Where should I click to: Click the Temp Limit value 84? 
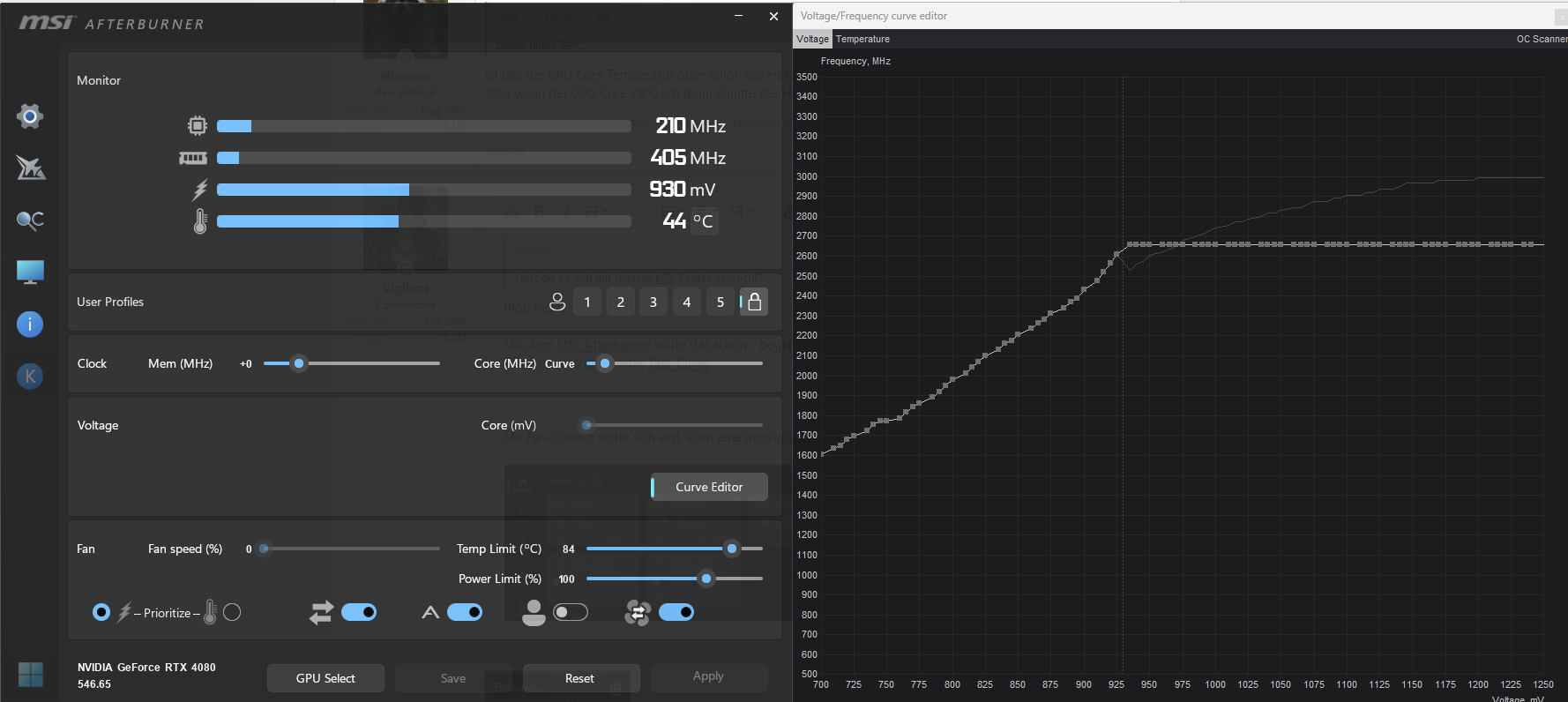(569, 549)
